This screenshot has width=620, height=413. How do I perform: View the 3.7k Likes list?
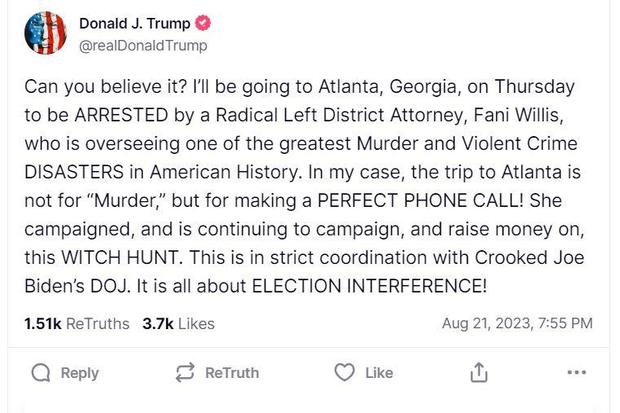pos(178,322)
